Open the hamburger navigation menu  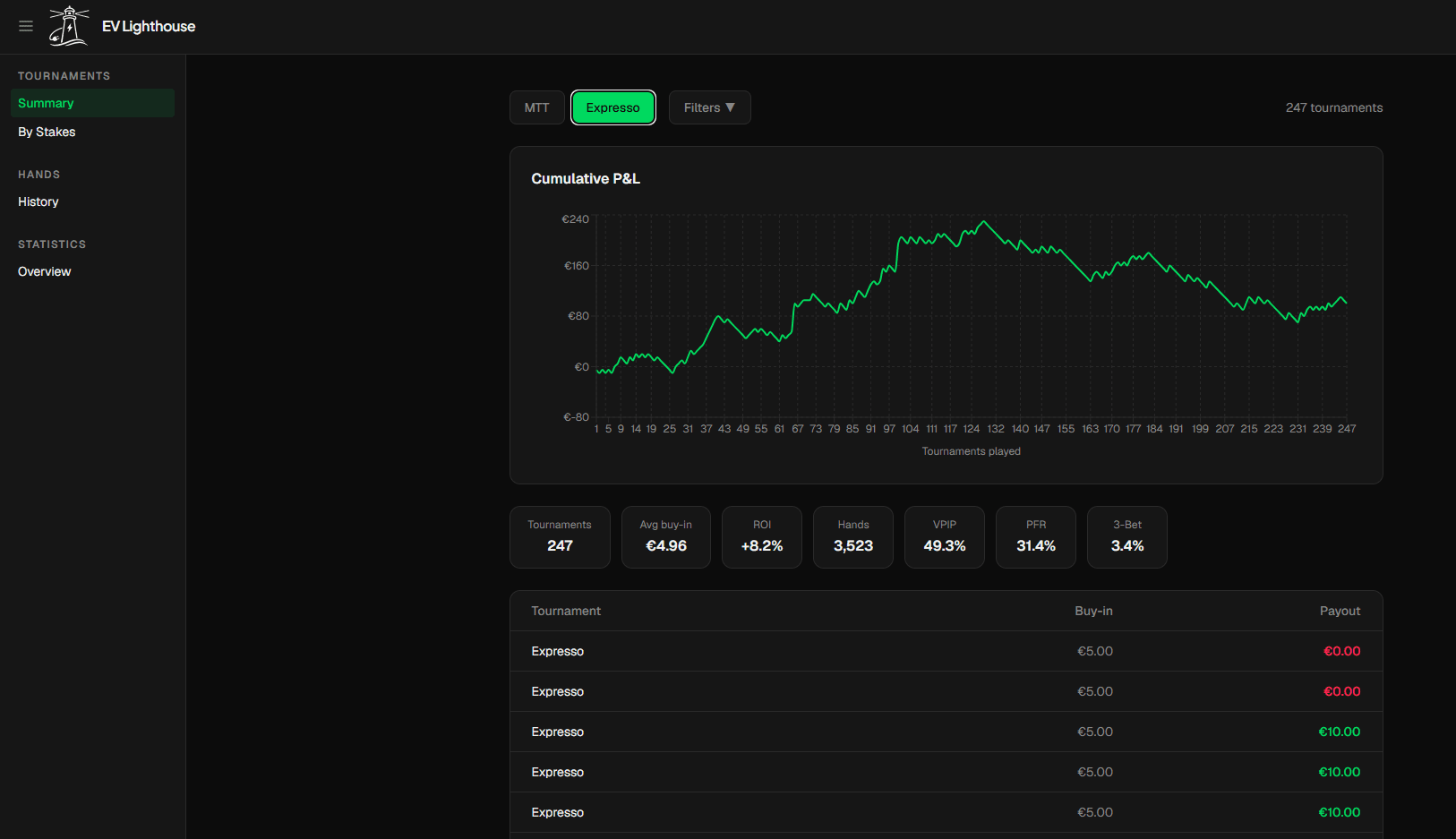(26, 26)
